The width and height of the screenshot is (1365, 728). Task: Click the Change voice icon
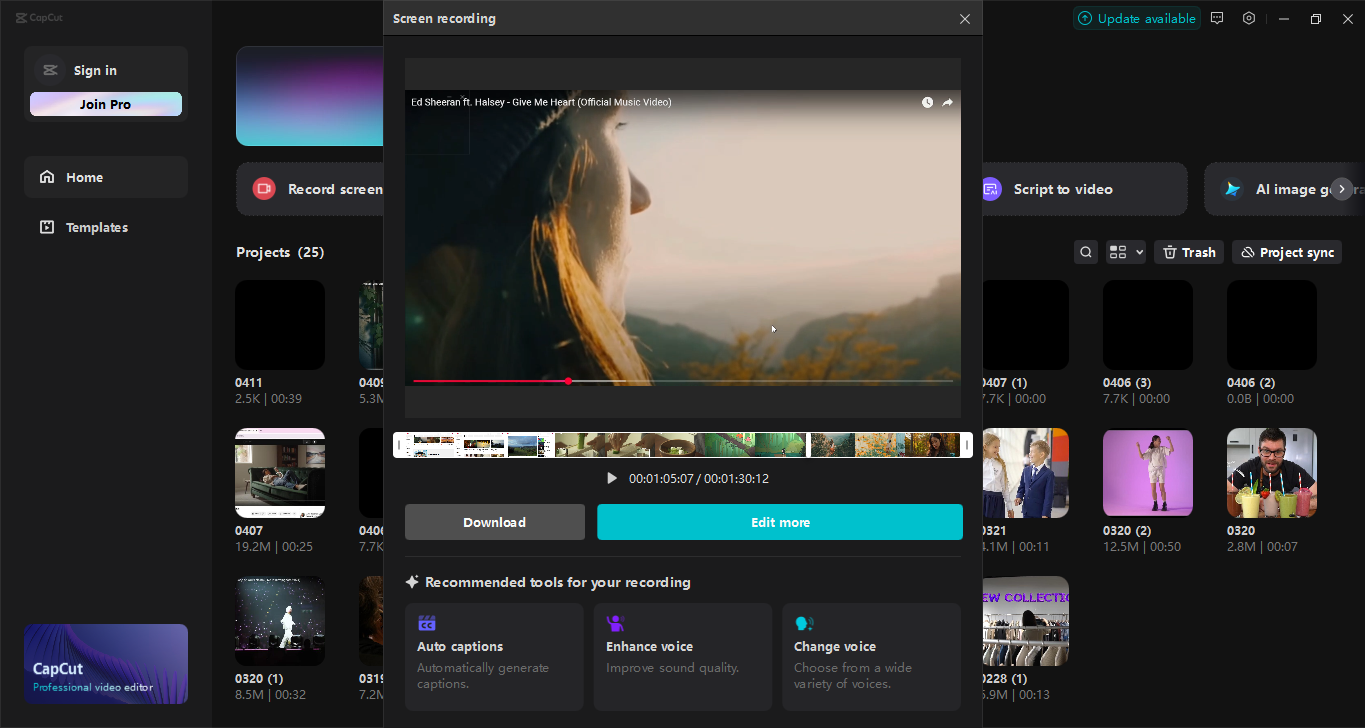(804, 623)
